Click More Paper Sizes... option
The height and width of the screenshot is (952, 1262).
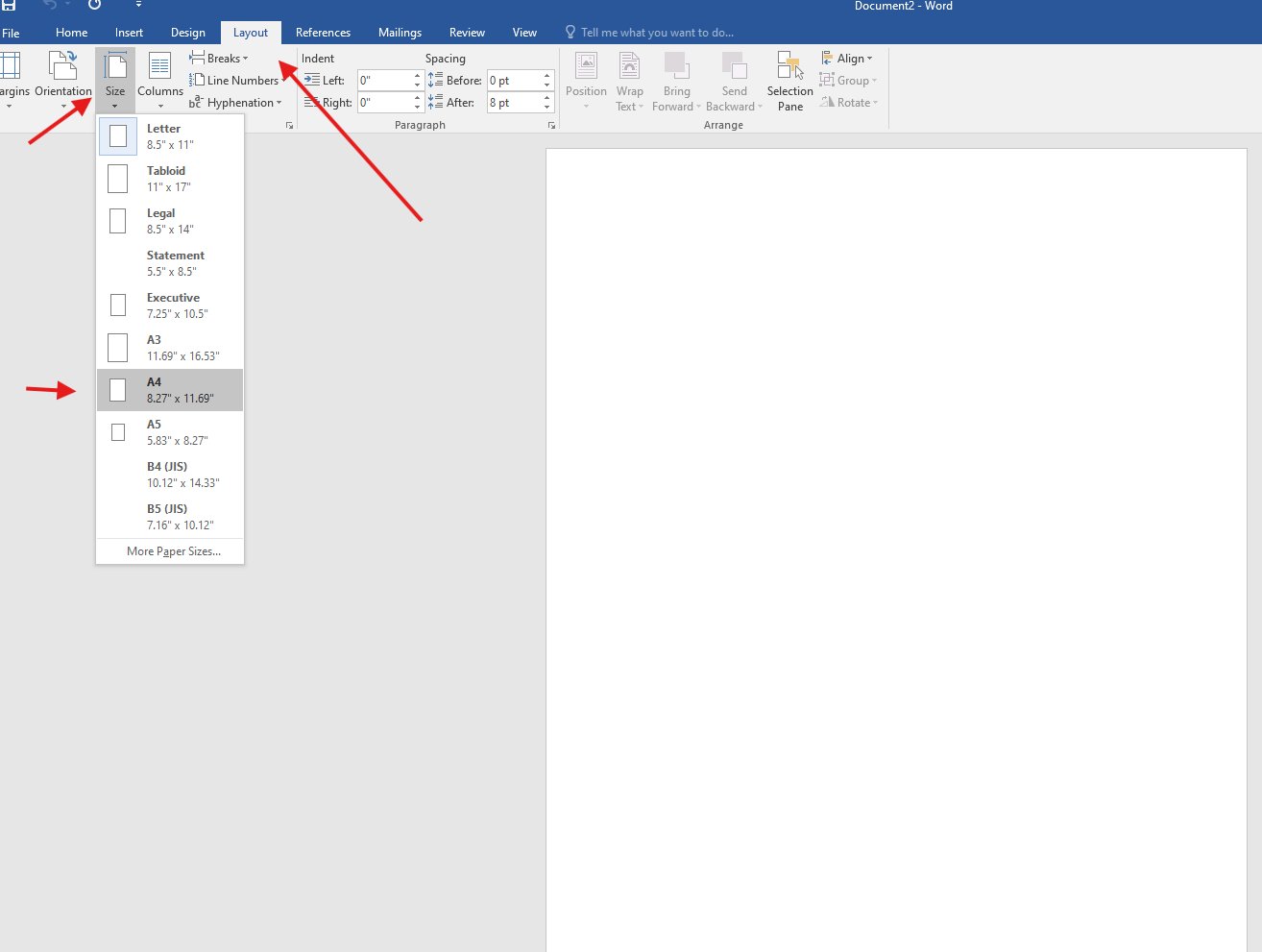pyautogui.click(x=173, y=551)
